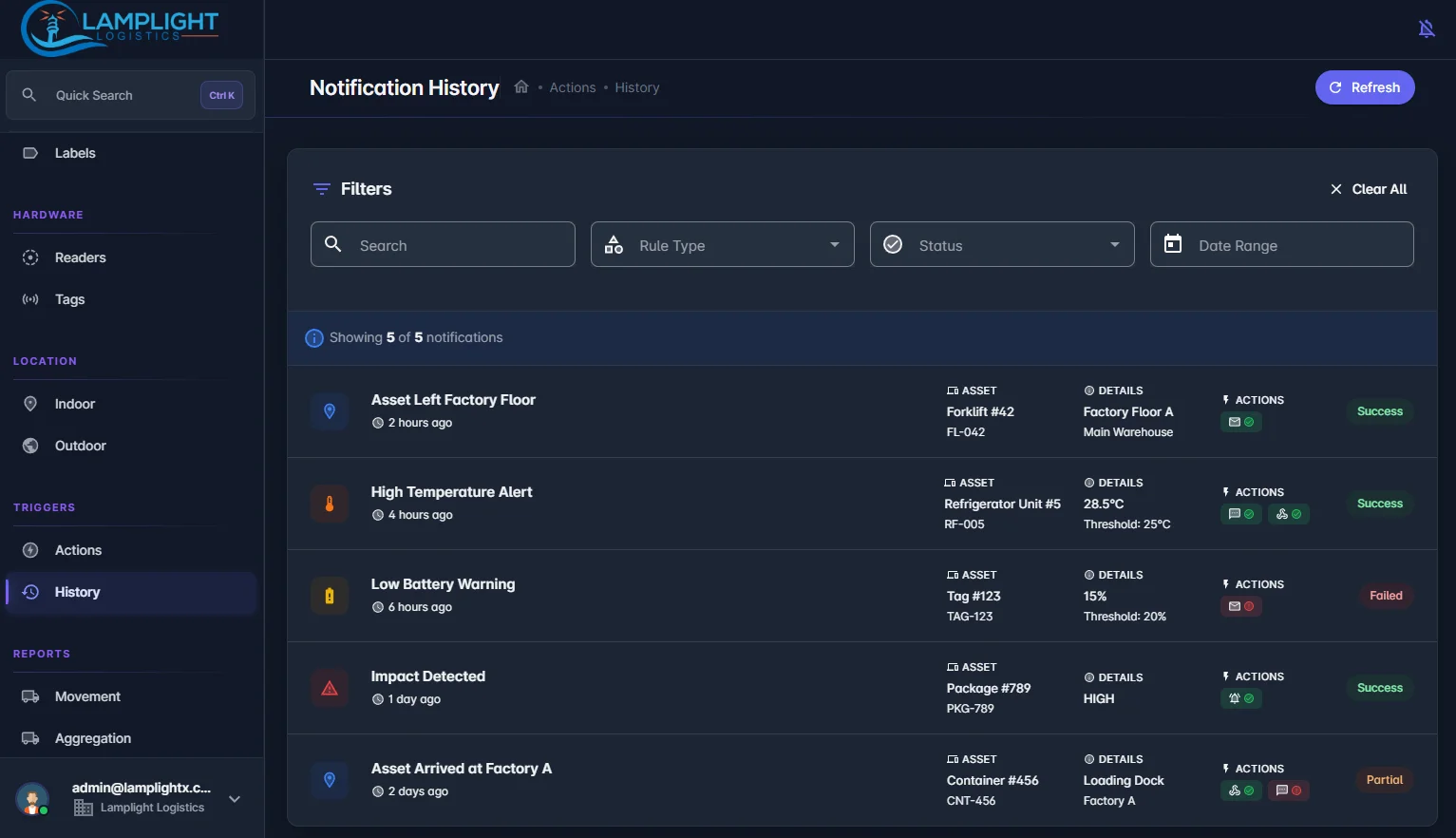Screen dimensions: 1456x838
Task: Click the filter Search input field
Action: click(x=443, y=245)
